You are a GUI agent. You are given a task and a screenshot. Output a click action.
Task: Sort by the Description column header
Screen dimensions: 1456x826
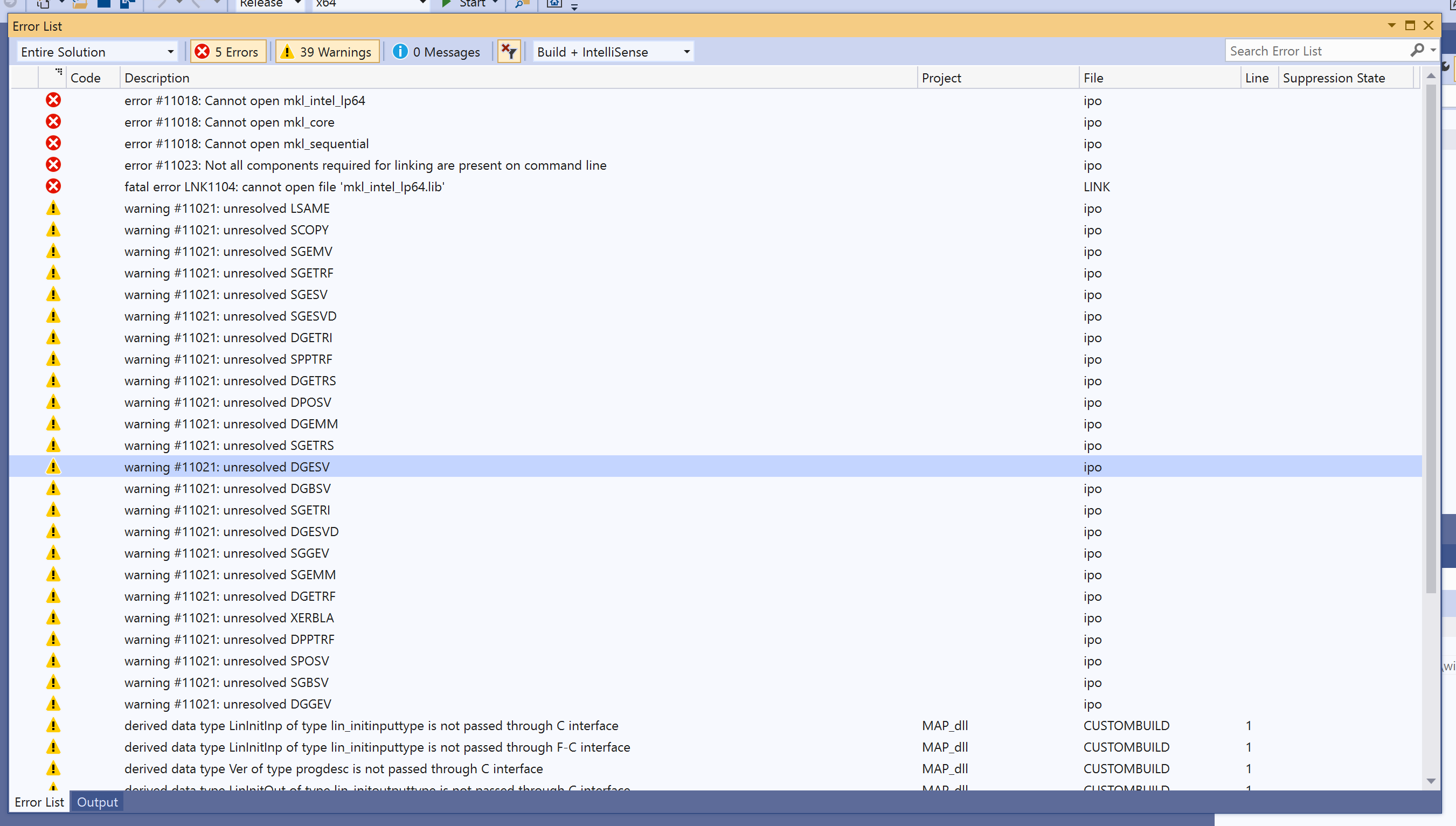pos(157,78)
